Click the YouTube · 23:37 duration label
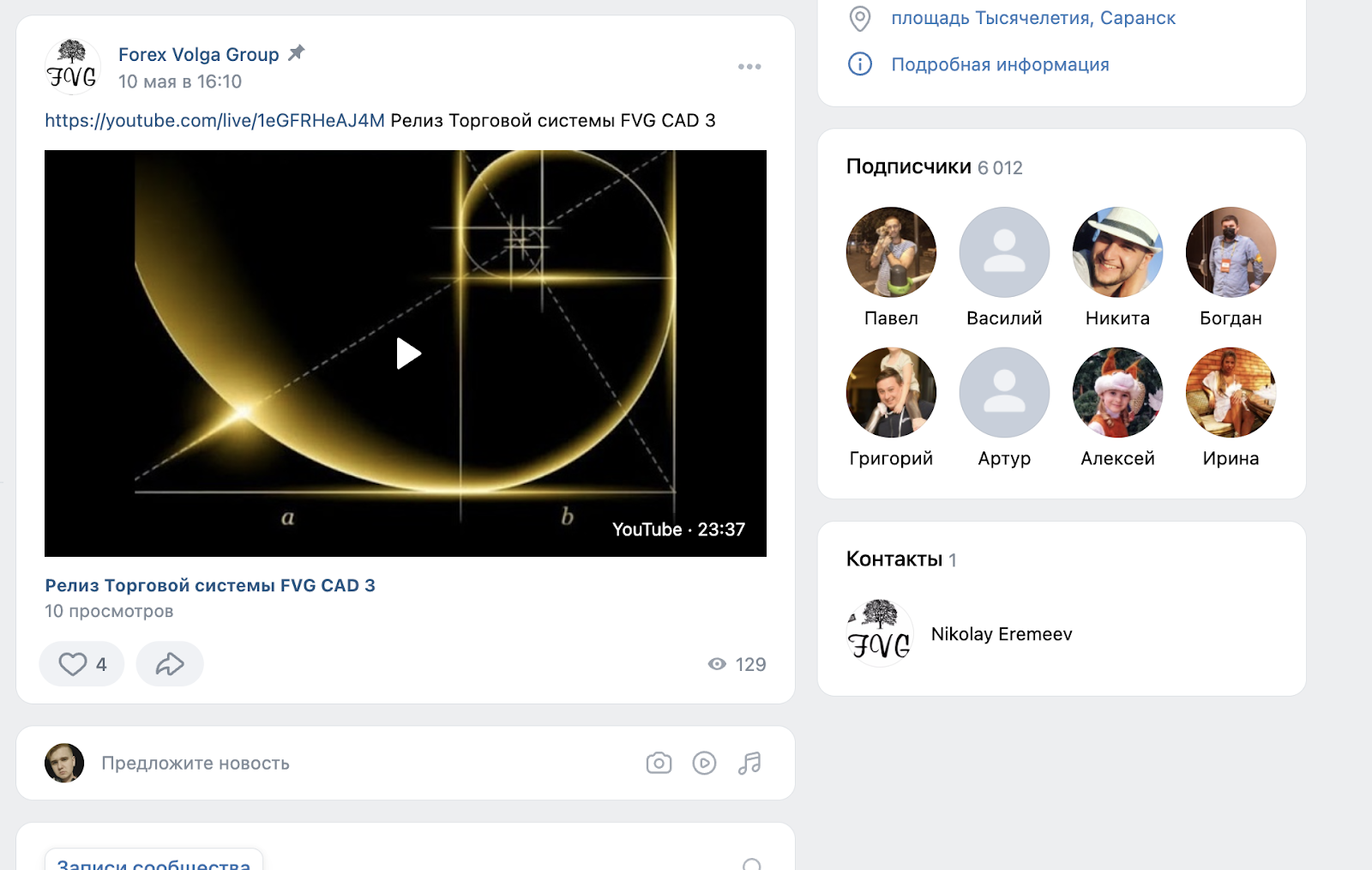The width and height of the screenshot is (1372, 870). pos(678,529)
